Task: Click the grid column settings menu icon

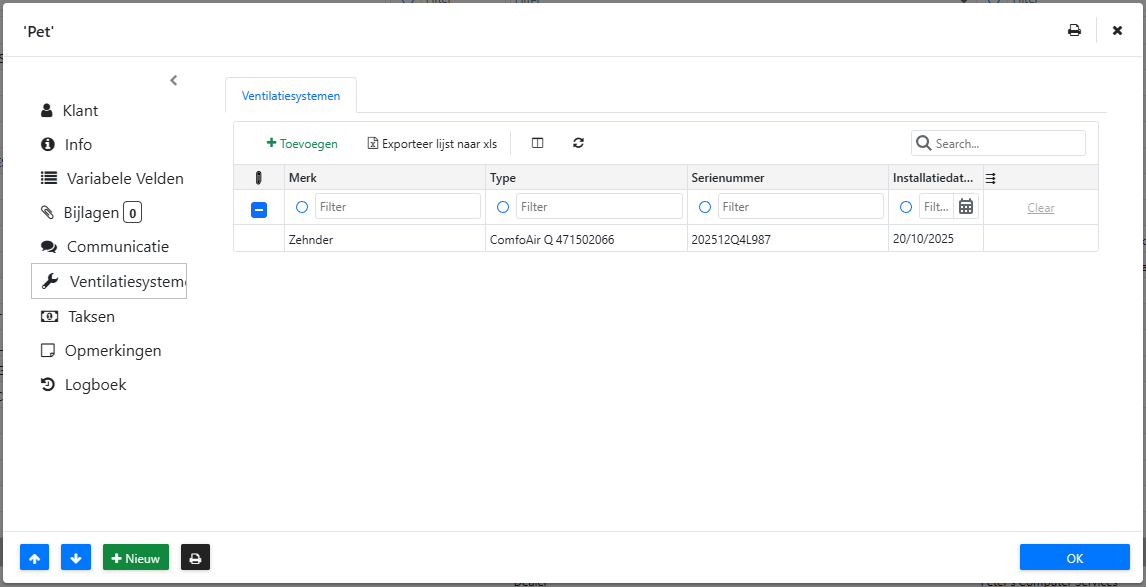Action: pos(990,178)
